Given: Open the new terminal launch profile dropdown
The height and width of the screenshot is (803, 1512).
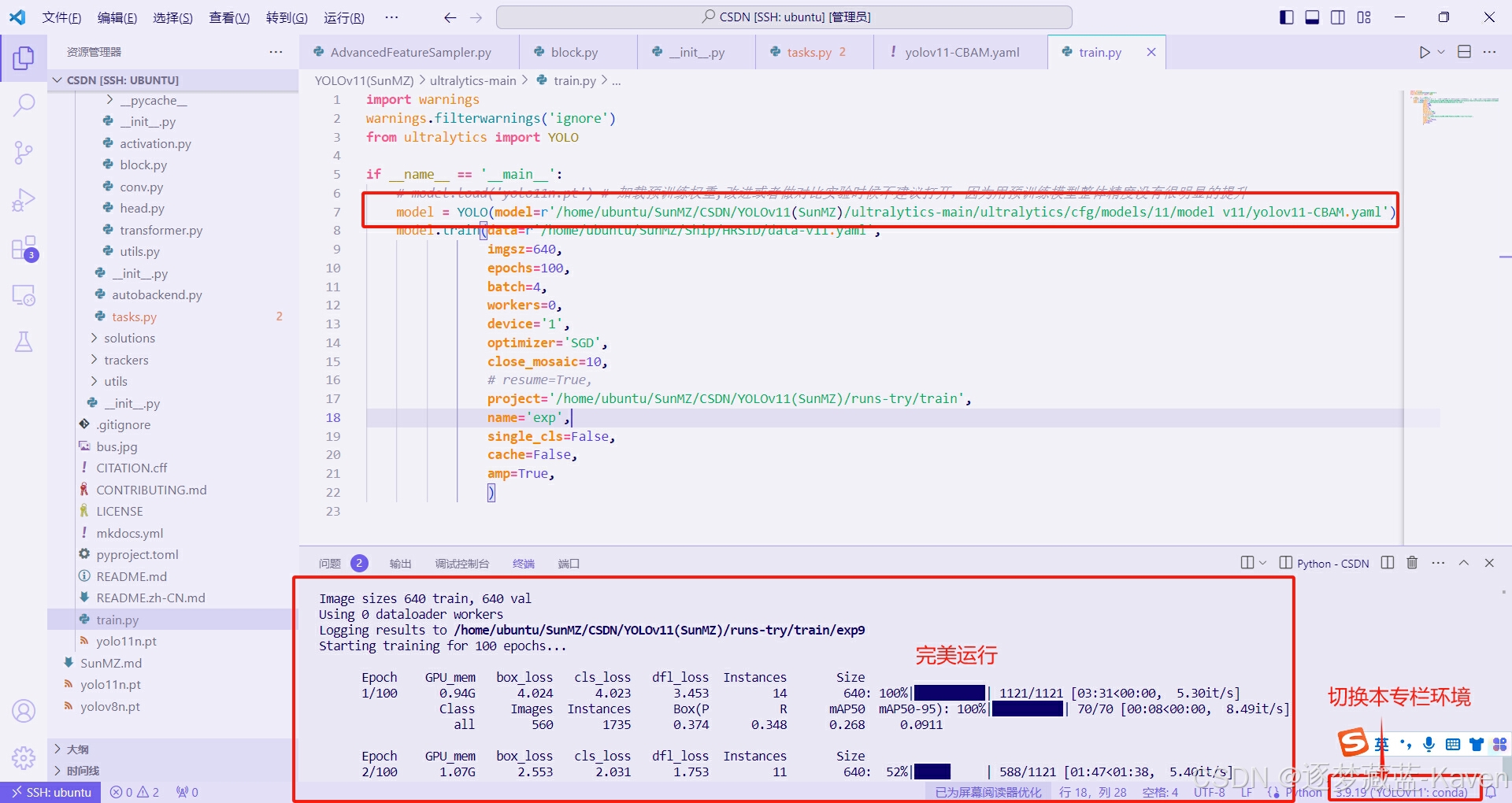Looking at the screenshot, I should [1263, 563].
